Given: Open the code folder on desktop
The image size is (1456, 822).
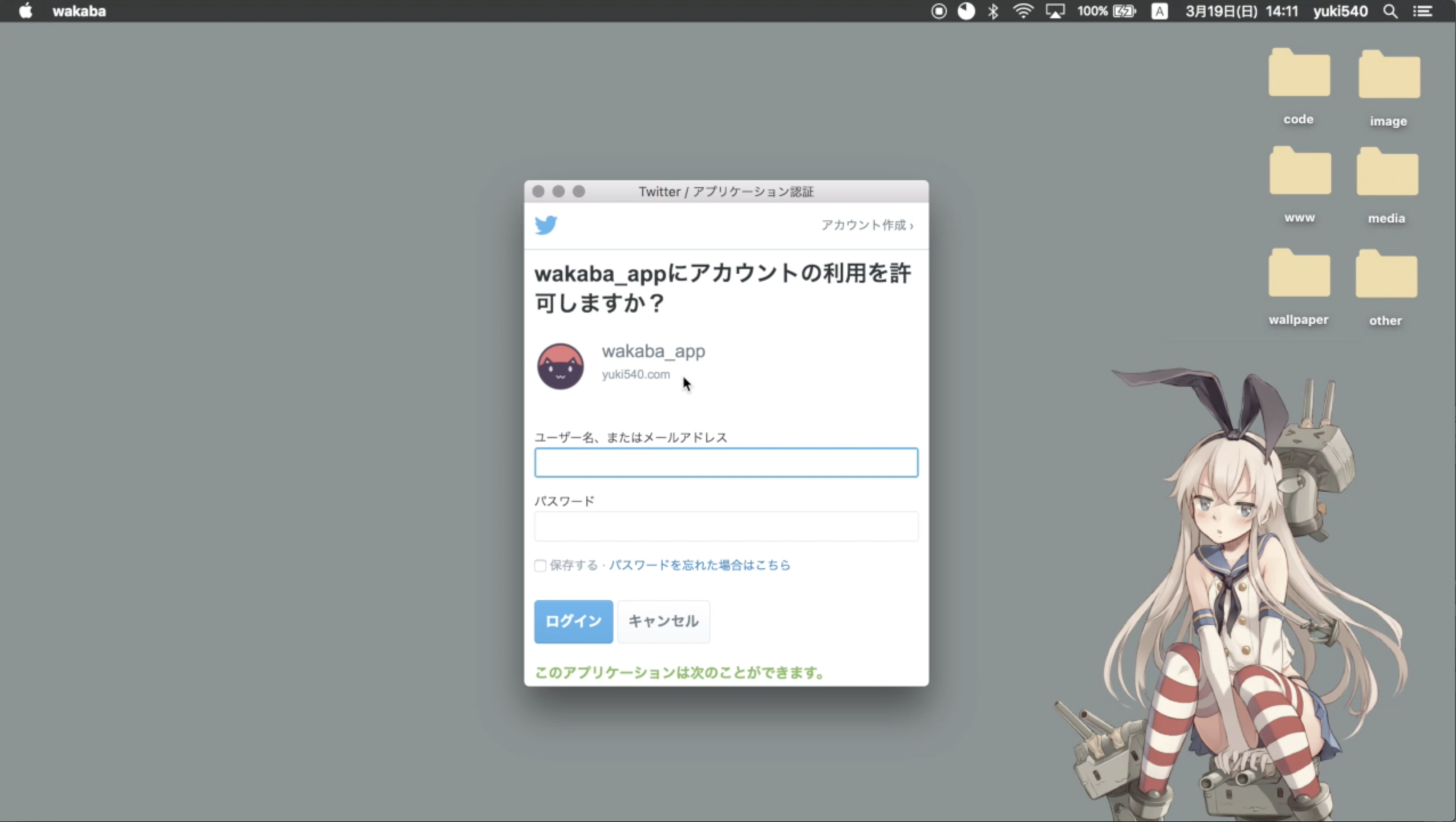Looking at the screenshot, I should click(1299, 74).
